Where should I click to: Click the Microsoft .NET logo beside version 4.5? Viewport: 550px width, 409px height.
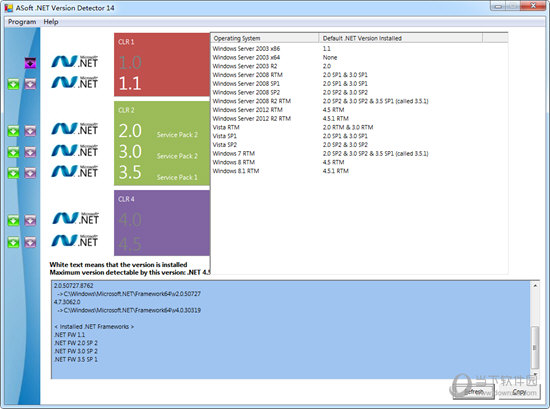[x=75, y=240]
